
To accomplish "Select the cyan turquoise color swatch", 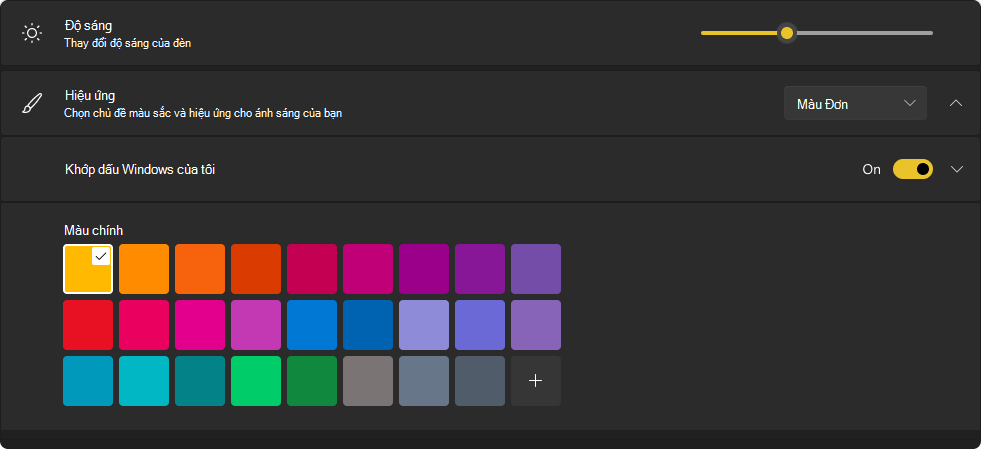I will (x=144, y=381).
